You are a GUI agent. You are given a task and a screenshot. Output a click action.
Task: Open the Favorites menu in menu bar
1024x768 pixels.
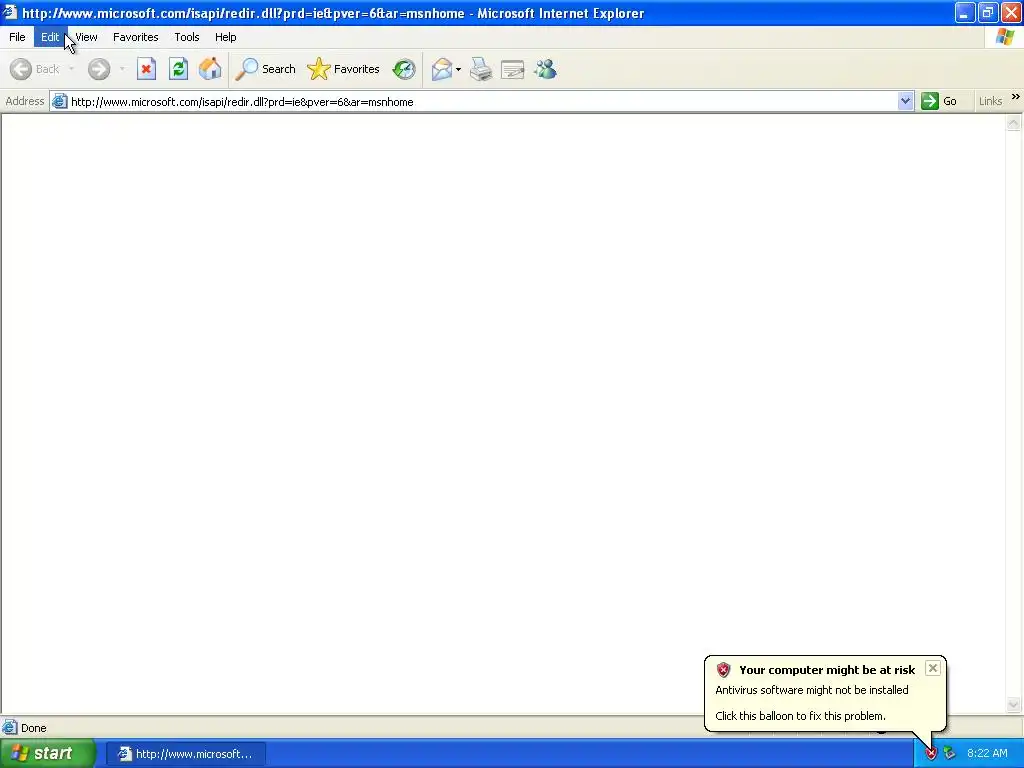click(x=136, y=37)
